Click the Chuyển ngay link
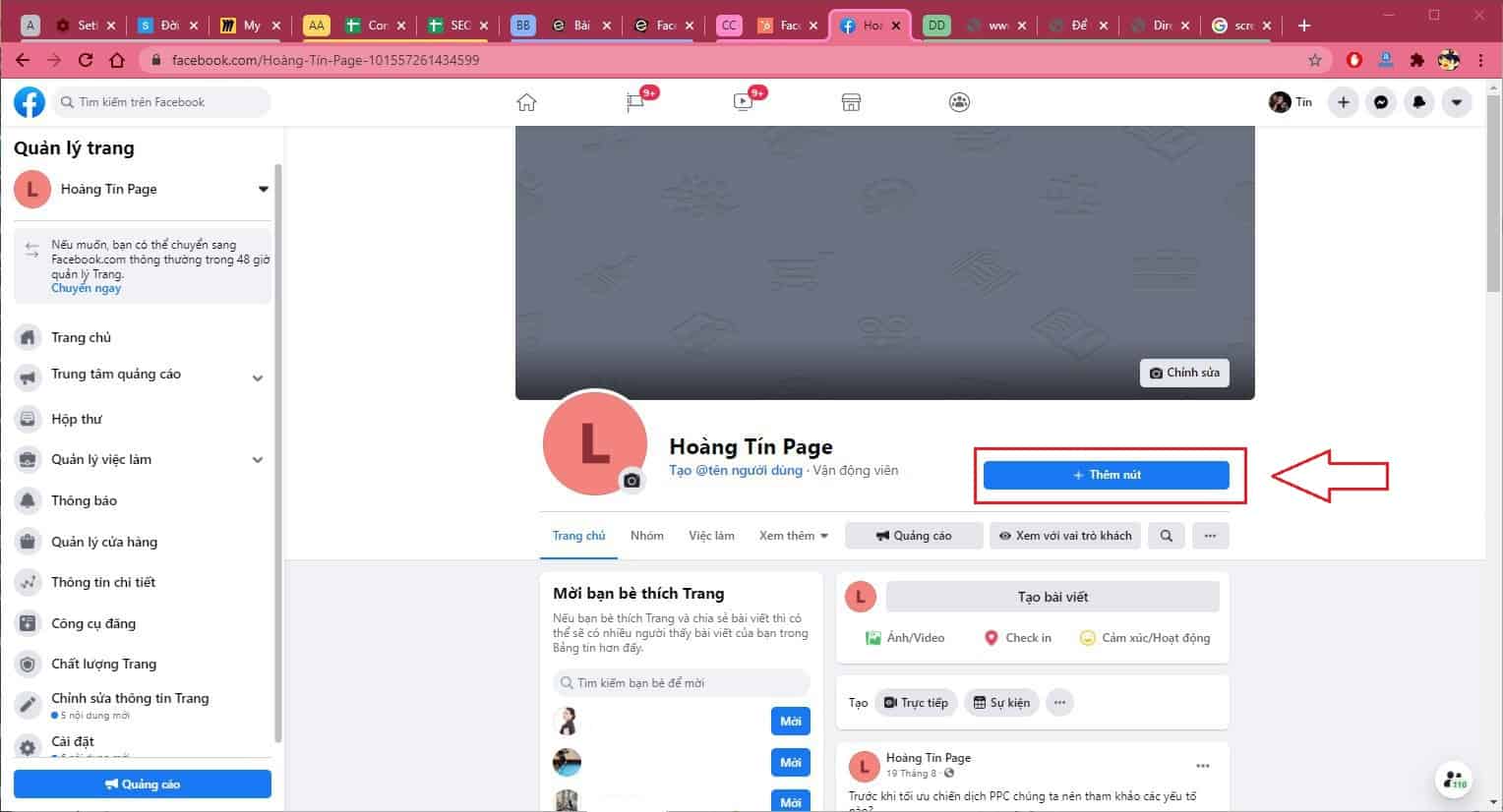Viewport: 1503px width, 812px height. tap(87, 289)
